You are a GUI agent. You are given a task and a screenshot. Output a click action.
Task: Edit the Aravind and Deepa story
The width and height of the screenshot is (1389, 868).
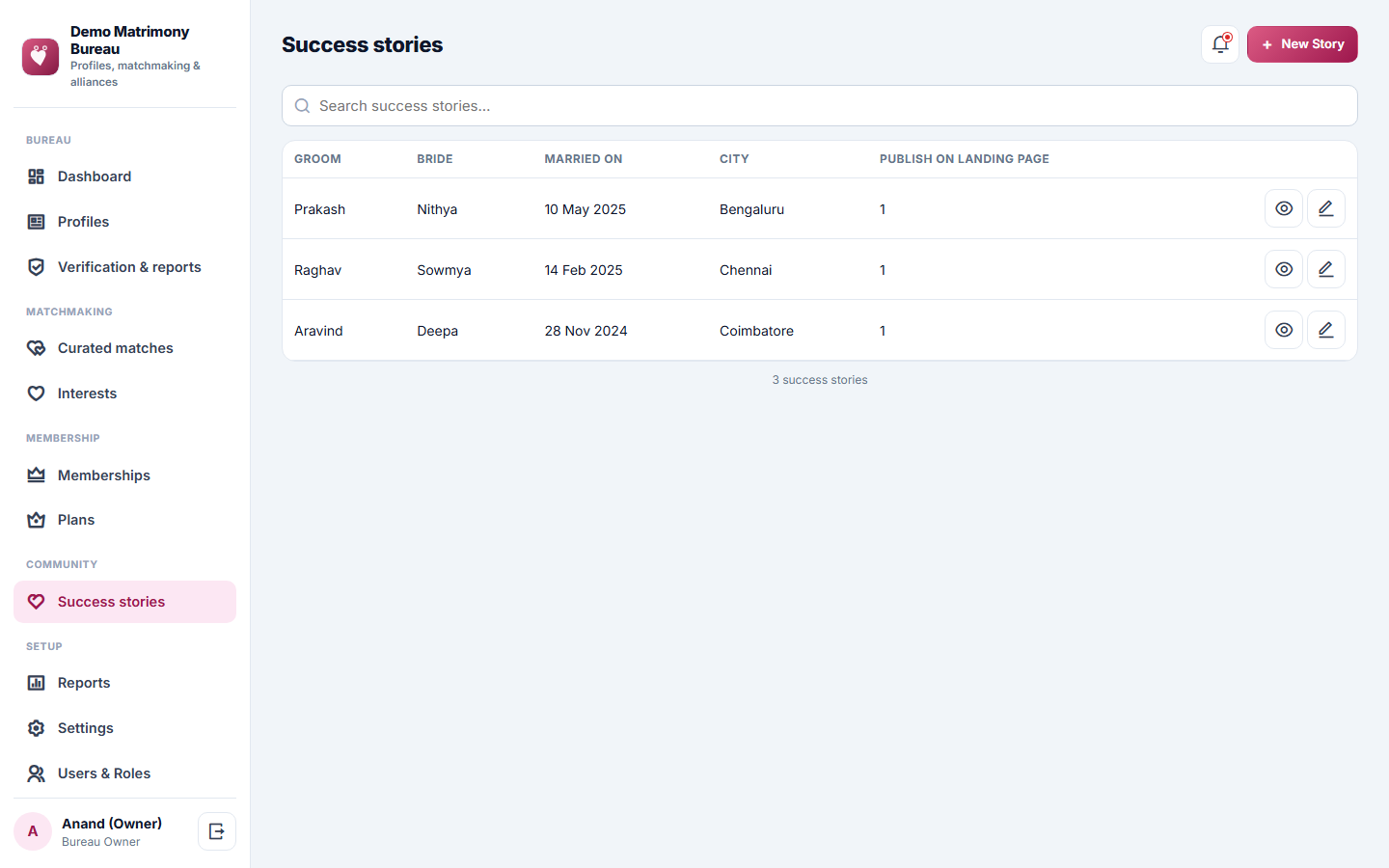click(x=1326, y=330)
